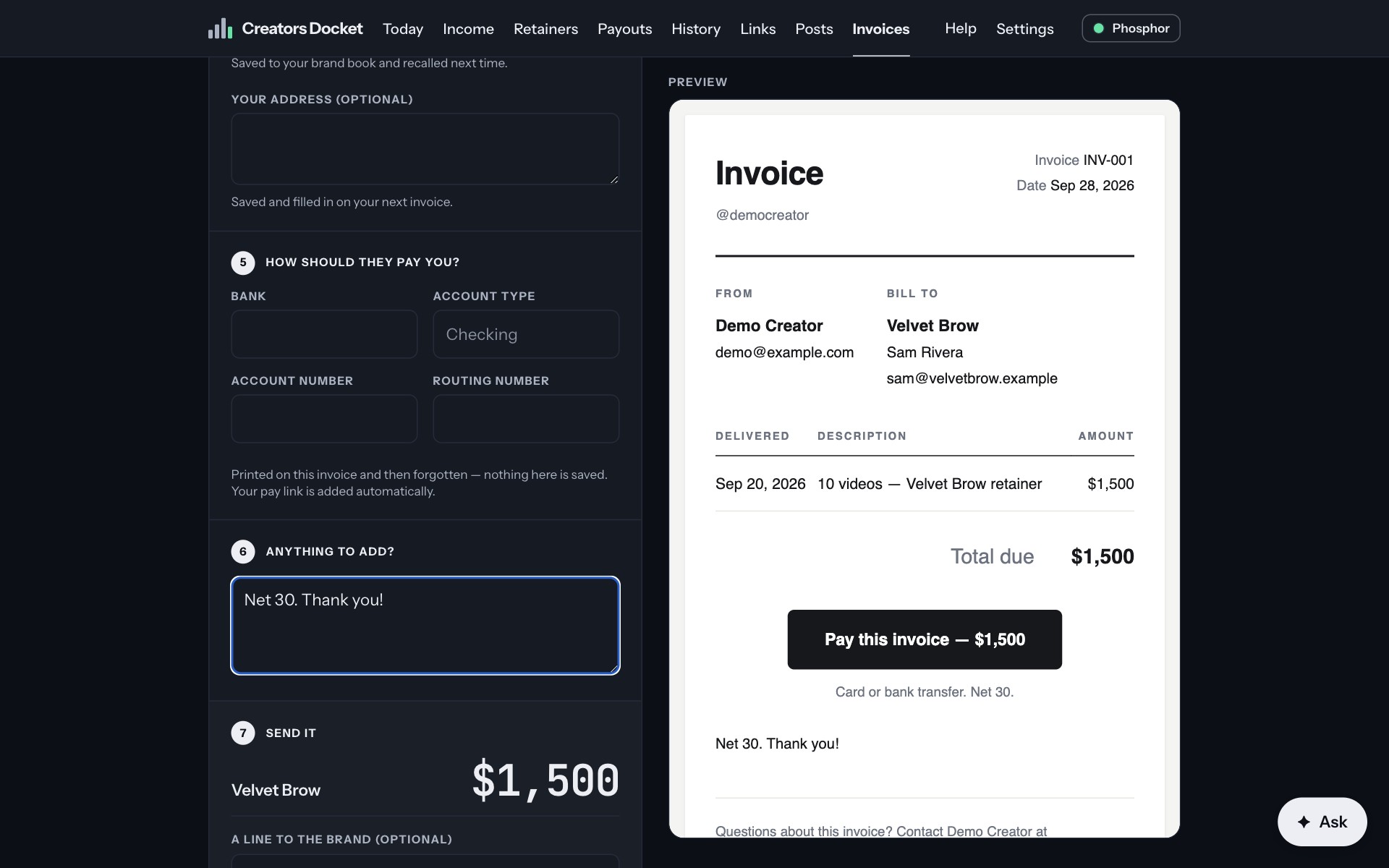Open the Retainers section

(x=545, y=28)
